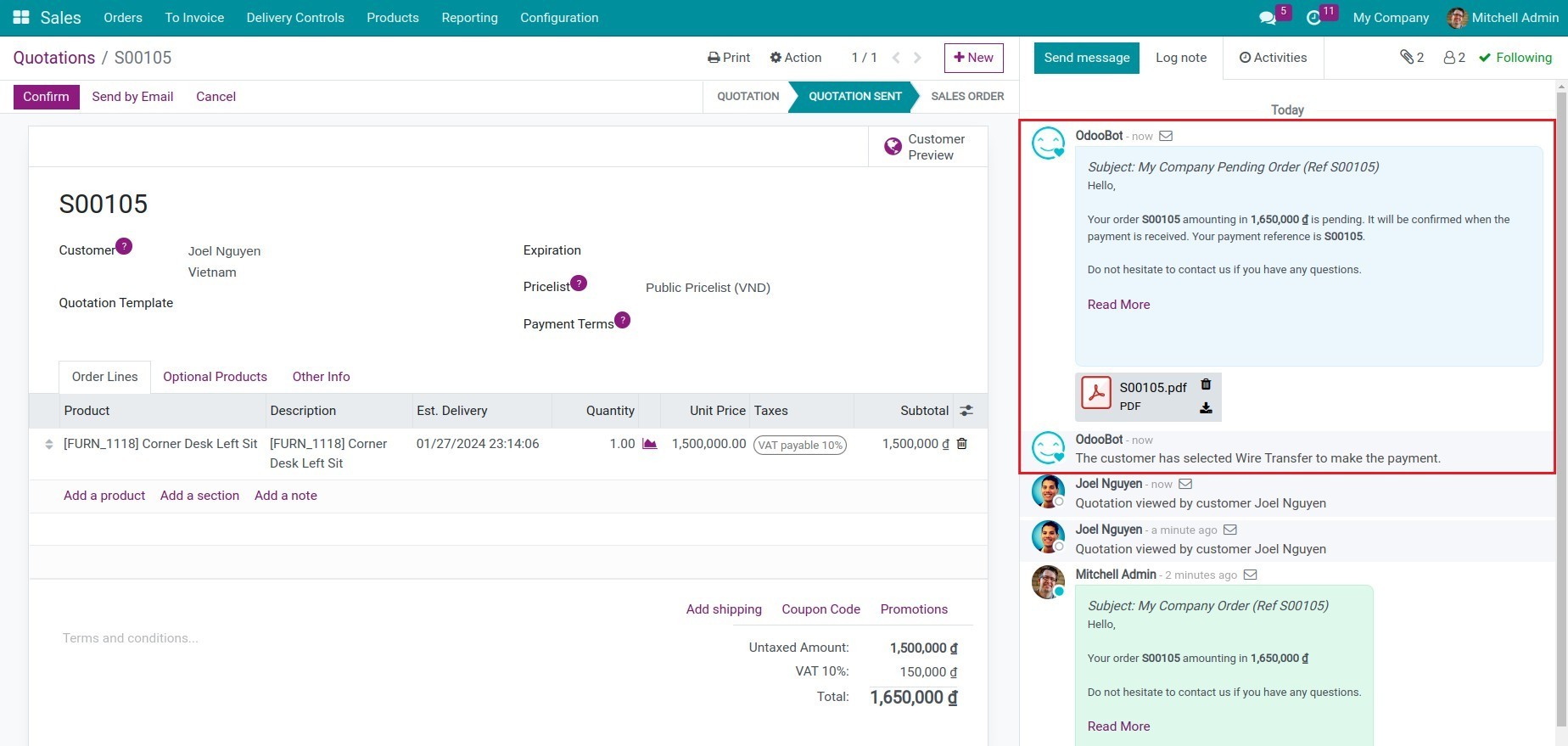
Task: Open the Orders menu
Action: tap(123, 18)
